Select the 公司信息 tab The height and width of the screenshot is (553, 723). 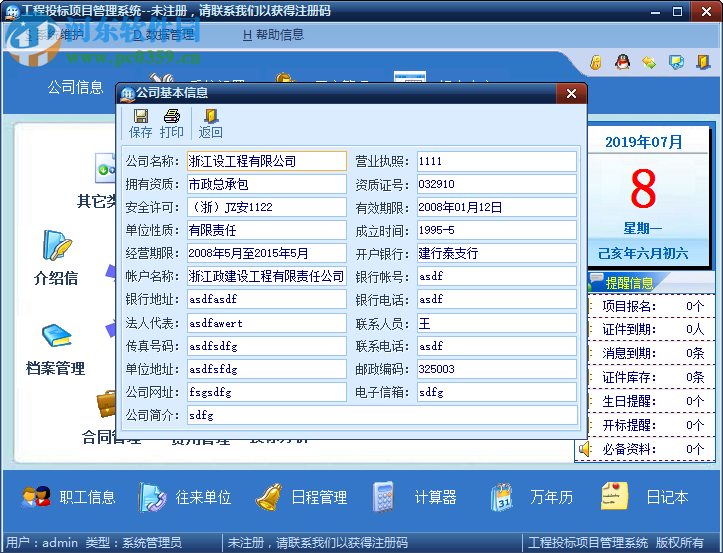point(75,87)
